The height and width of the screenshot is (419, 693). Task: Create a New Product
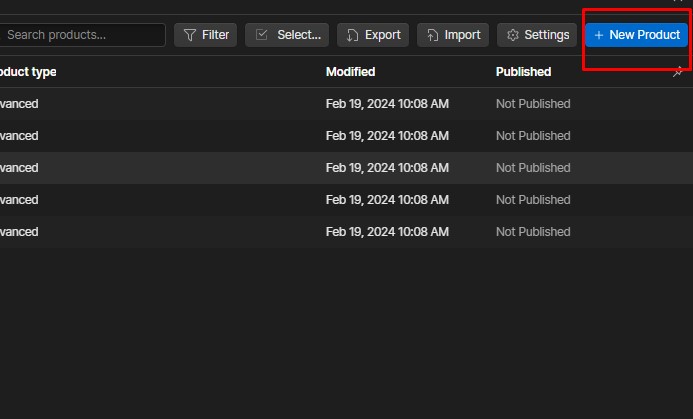(x=636, y=35)
